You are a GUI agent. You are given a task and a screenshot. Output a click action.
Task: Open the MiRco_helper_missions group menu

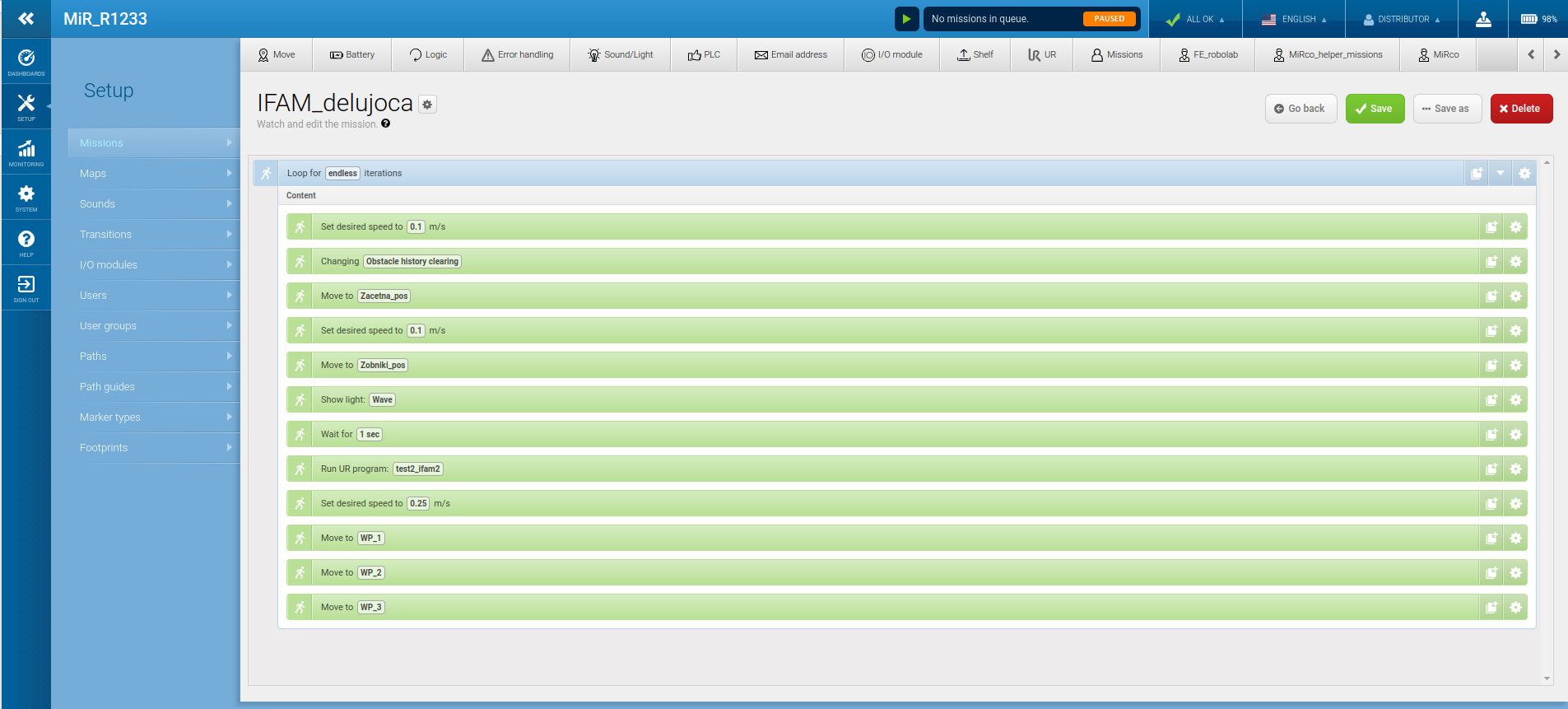[1328, 54]
